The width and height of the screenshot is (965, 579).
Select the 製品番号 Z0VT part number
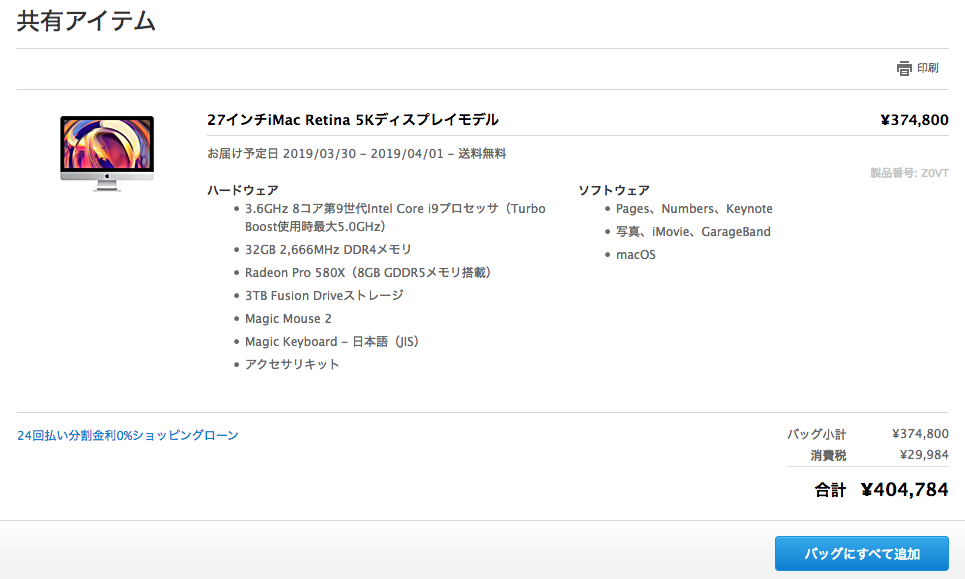point(909,173)
